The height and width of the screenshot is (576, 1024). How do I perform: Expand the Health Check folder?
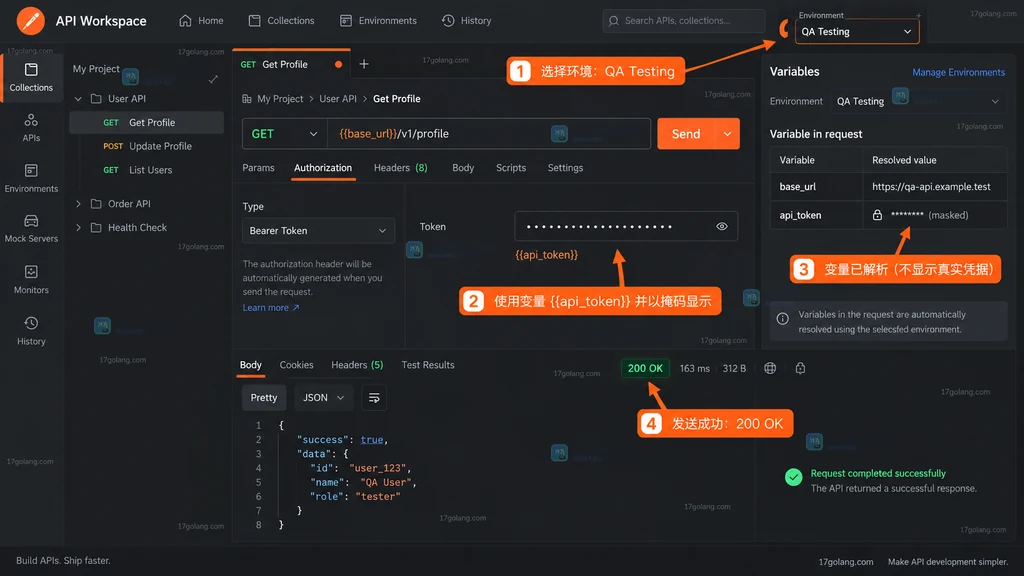78,227
